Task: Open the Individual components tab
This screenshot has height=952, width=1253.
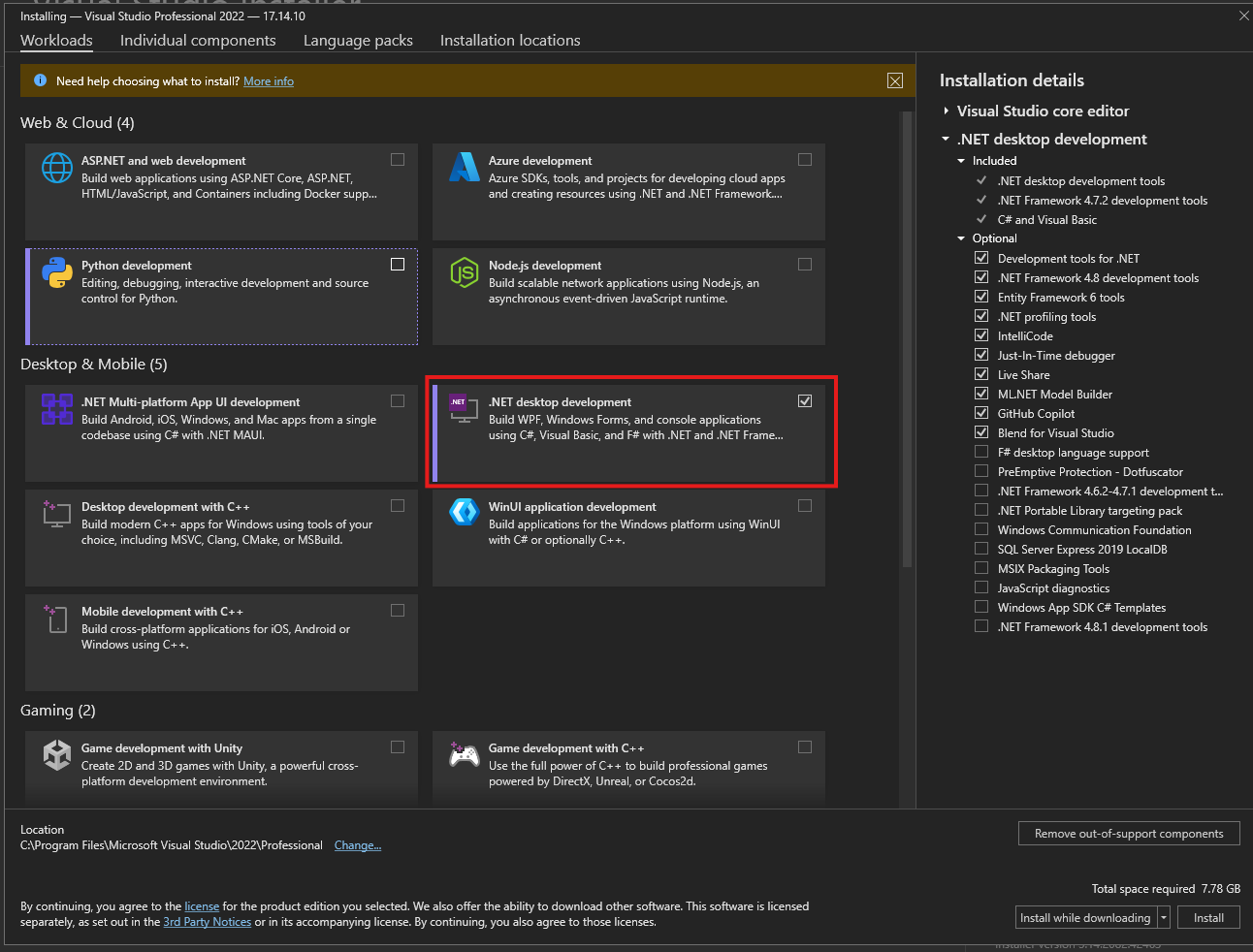Action: [x=198, y=40]
